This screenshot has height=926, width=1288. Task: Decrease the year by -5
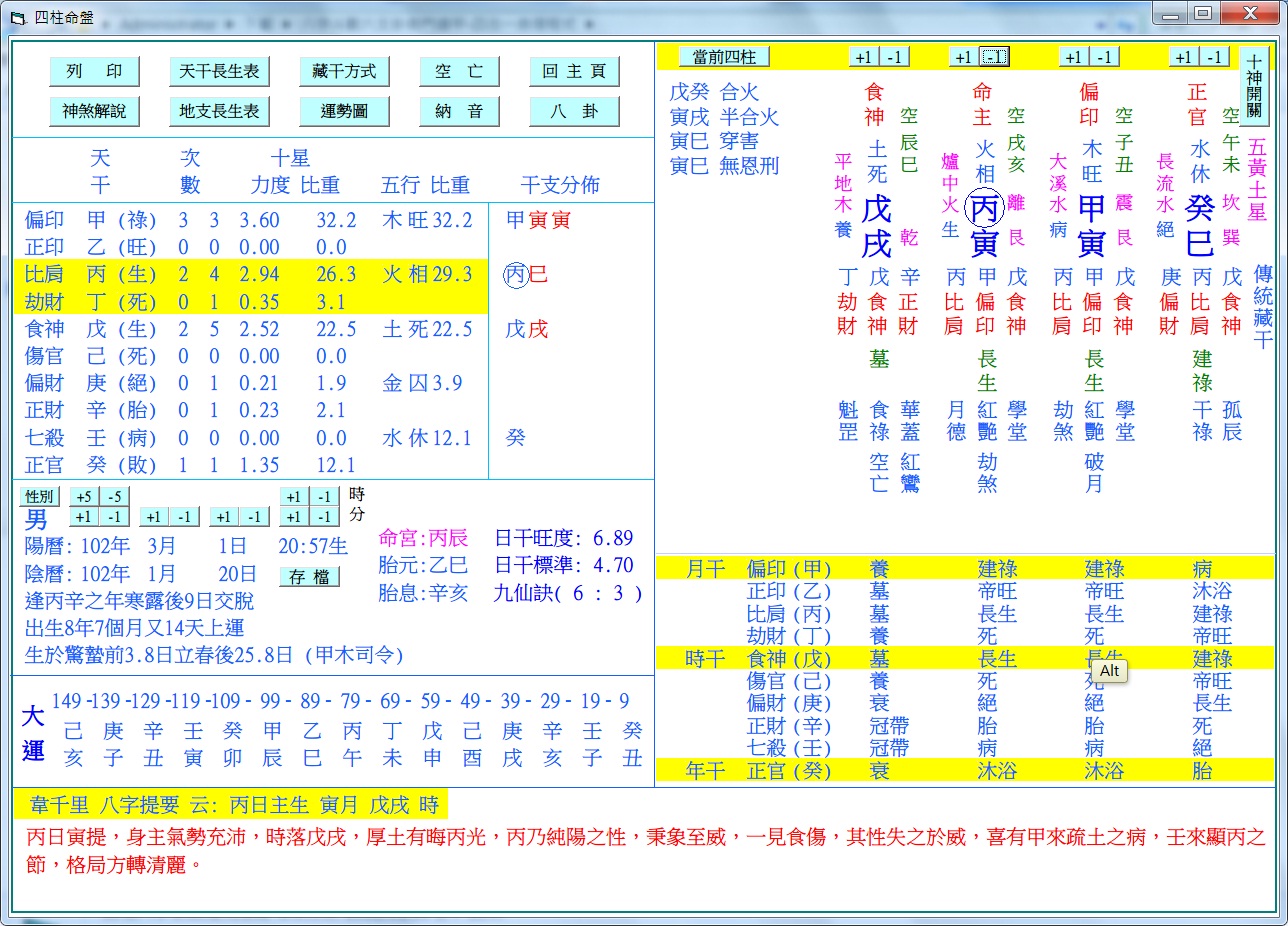coord(114,497)
